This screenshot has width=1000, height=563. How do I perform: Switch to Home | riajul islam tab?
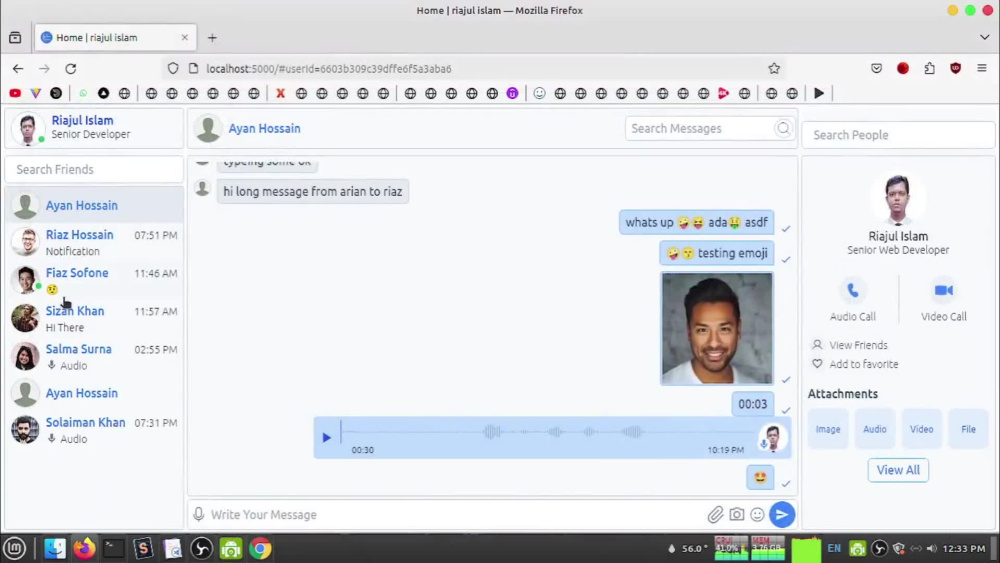[x=115, y=38]
